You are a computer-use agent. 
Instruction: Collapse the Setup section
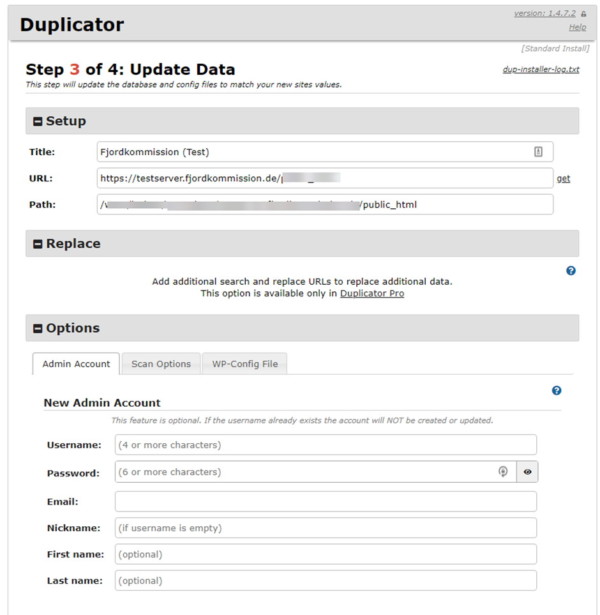click(x=38, y=122)
